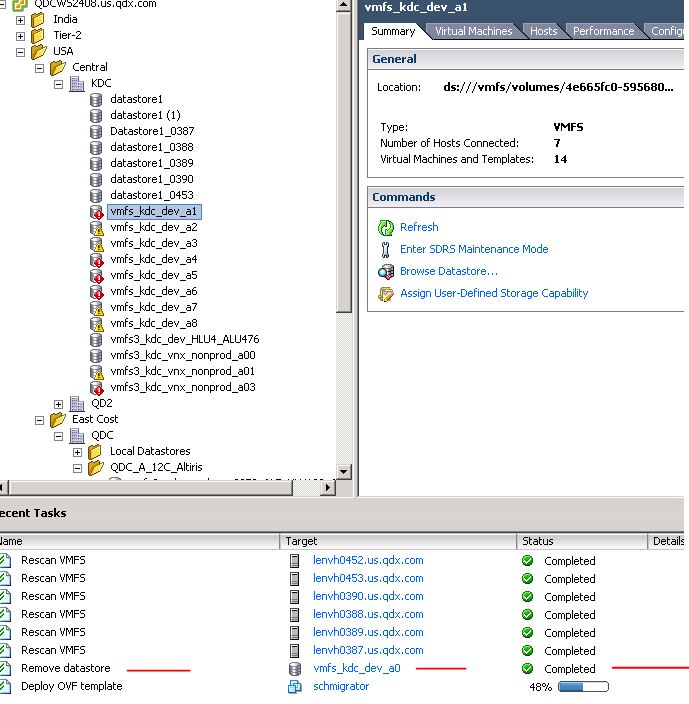This screenshot has height=704, width=689.
Task: Click the vmfs3_kdc_dev_HLU4_ALU476 disk icon
Action: tap(96, 340)
